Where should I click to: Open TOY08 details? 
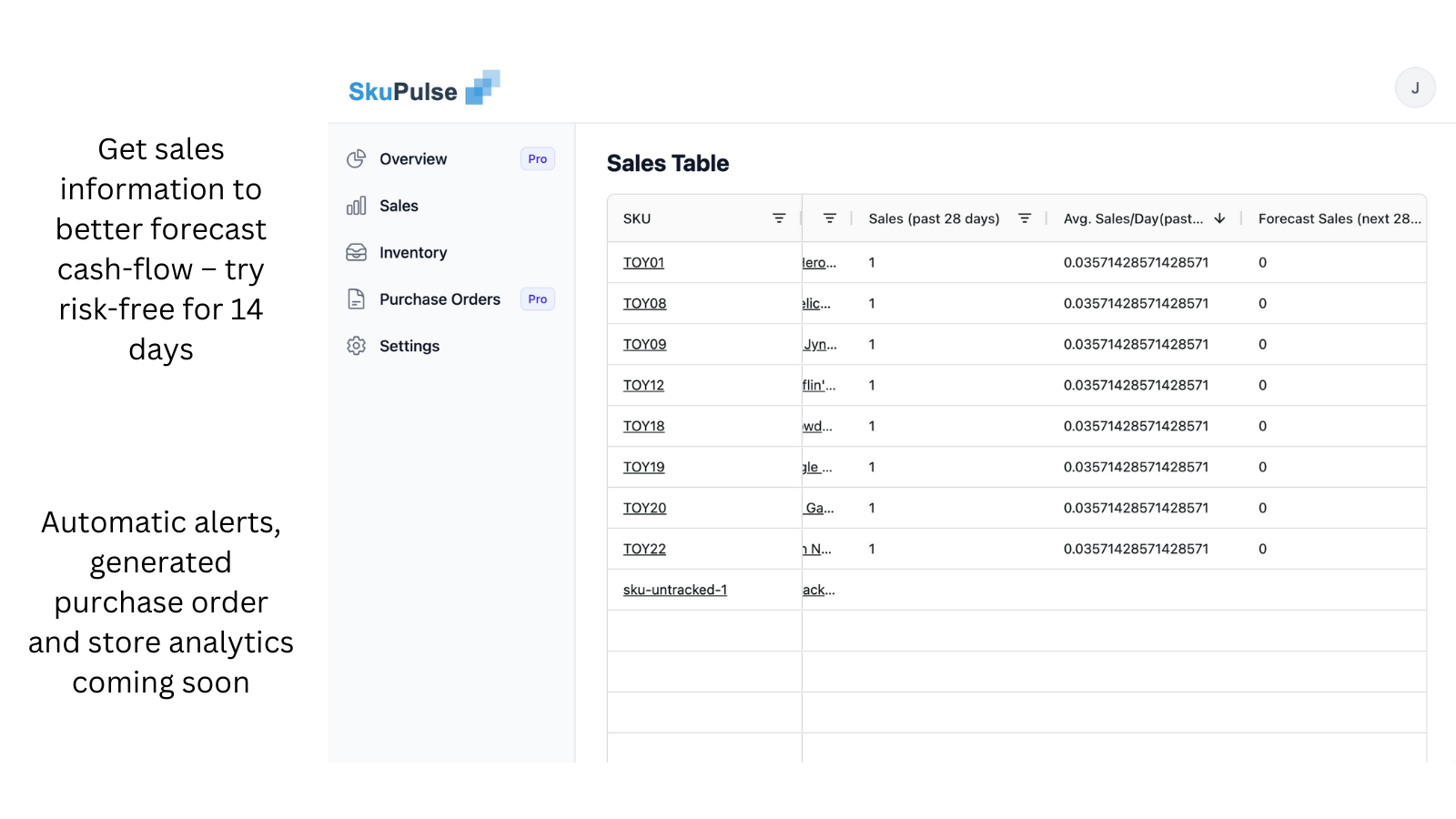click(642, 303)
